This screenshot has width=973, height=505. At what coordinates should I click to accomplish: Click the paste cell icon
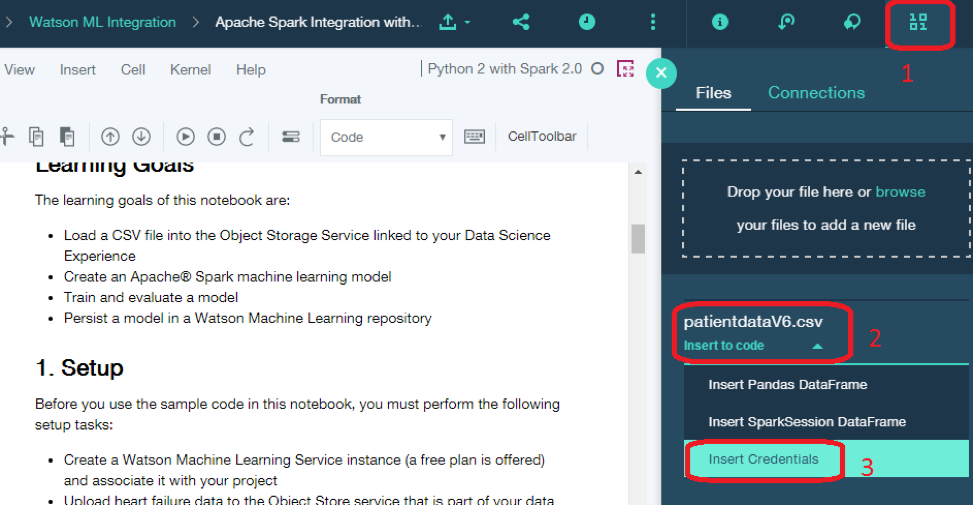[x=67, y=136]
